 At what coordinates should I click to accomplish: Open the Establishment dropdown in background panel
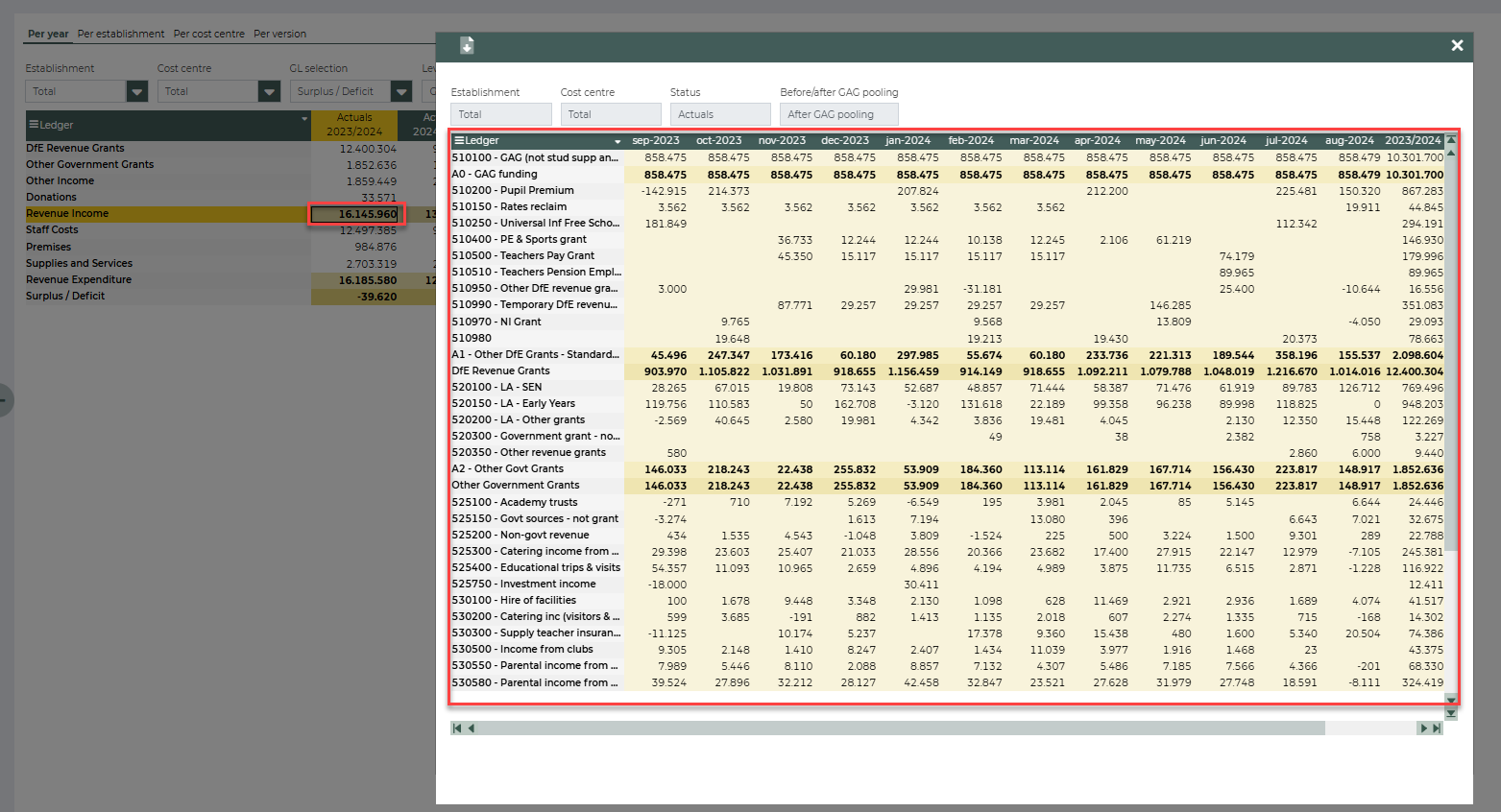pos(137,92)
